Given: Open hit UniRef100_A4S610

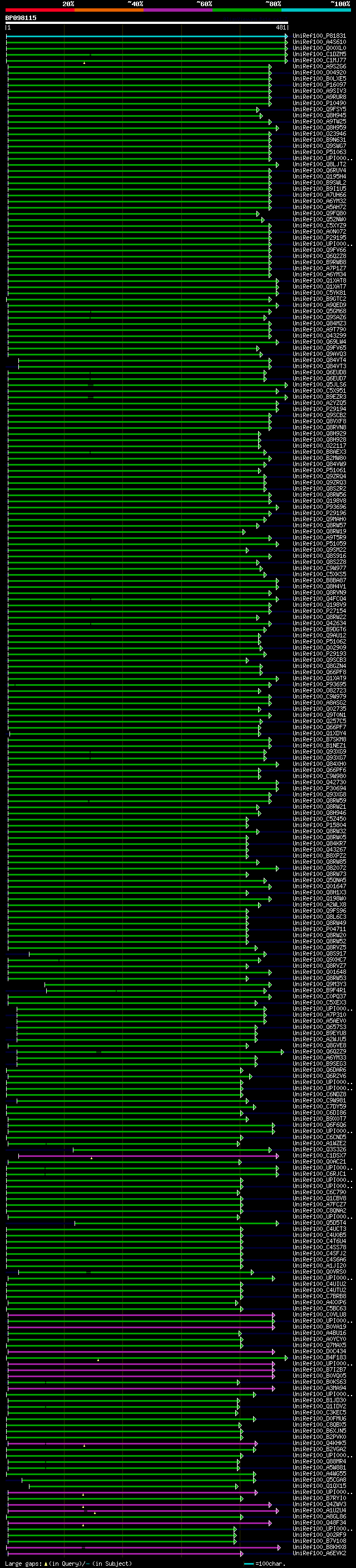Looking at the screenshot, I should 319,42.
